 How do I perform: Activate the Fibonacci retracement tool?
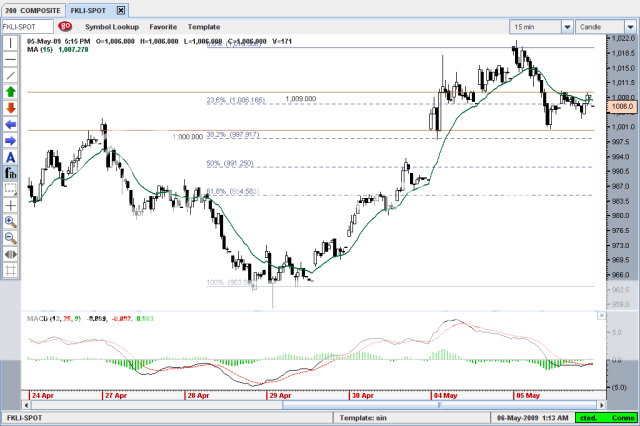tap(10, 172)
